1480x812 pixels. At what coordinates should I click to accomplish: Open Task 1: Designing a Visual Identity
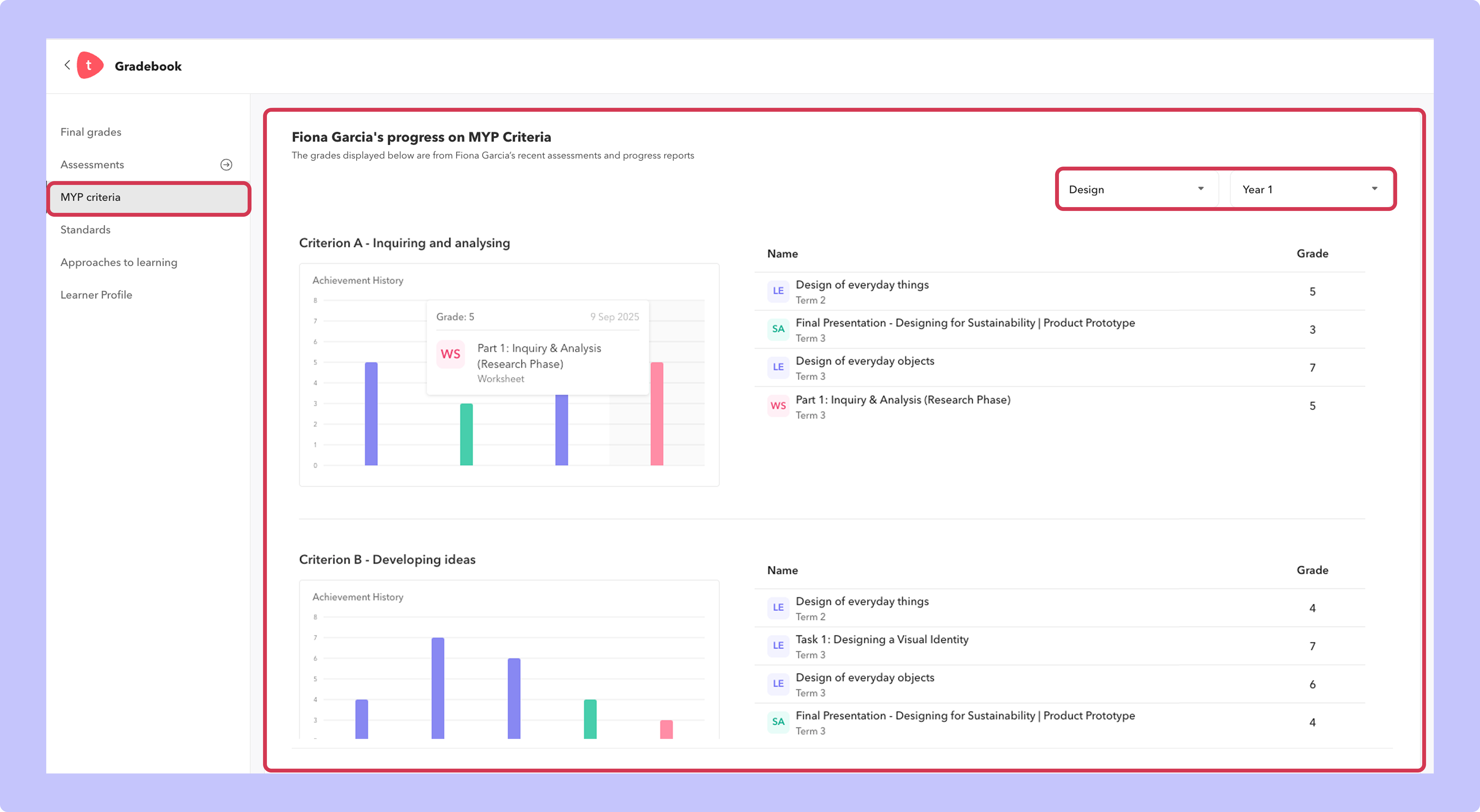pos(882,640)
